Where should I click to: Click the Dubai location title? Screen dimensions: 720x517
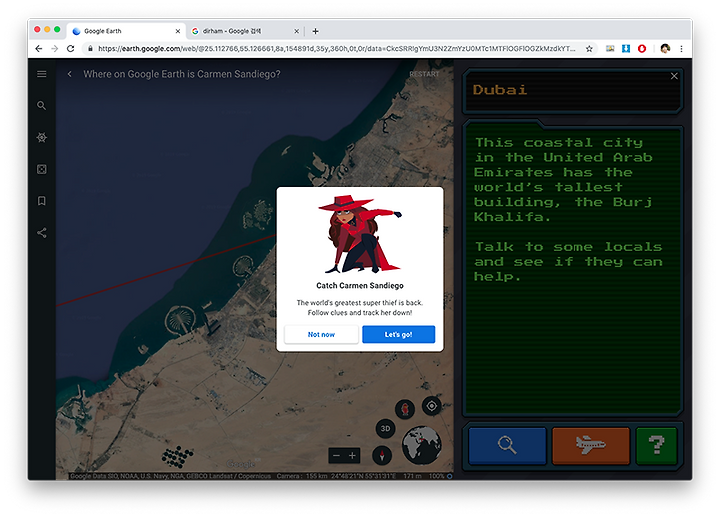click(x=500, y=90)
